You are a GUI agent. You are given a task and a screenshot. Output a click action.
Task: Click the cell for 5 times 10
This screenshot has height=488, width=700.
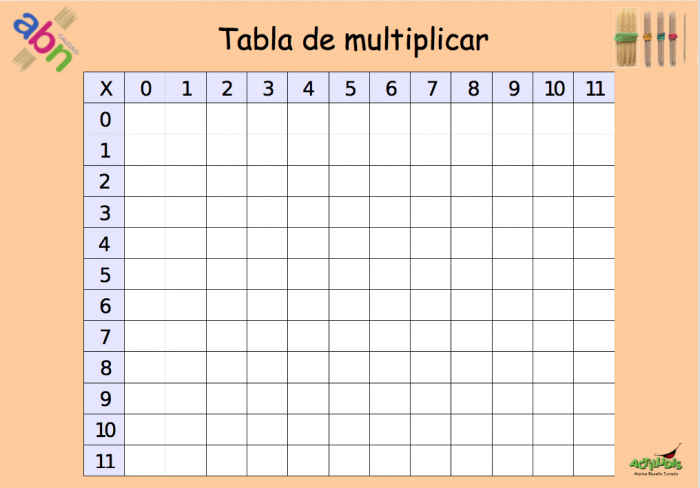[x=554, y=274]
